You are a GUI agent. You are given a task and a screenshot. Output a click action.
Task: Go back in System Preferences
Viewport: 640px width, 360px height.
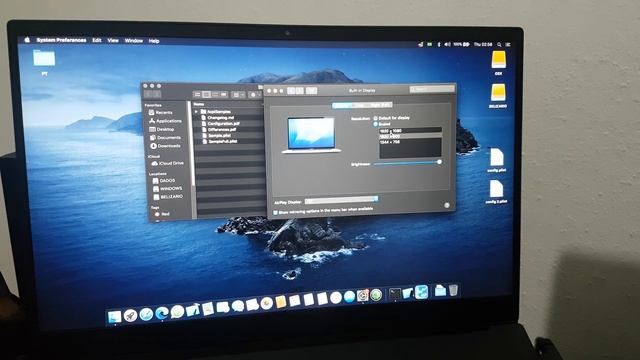(x=291, y=91)
